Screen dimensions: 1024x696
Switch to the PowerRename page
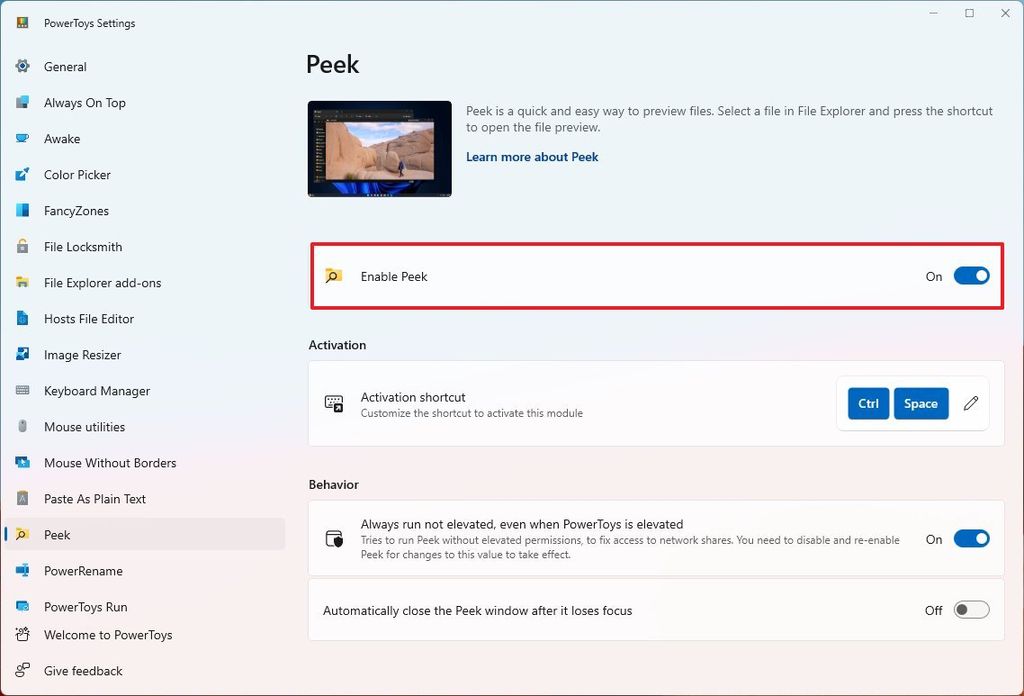click(83, 571)
